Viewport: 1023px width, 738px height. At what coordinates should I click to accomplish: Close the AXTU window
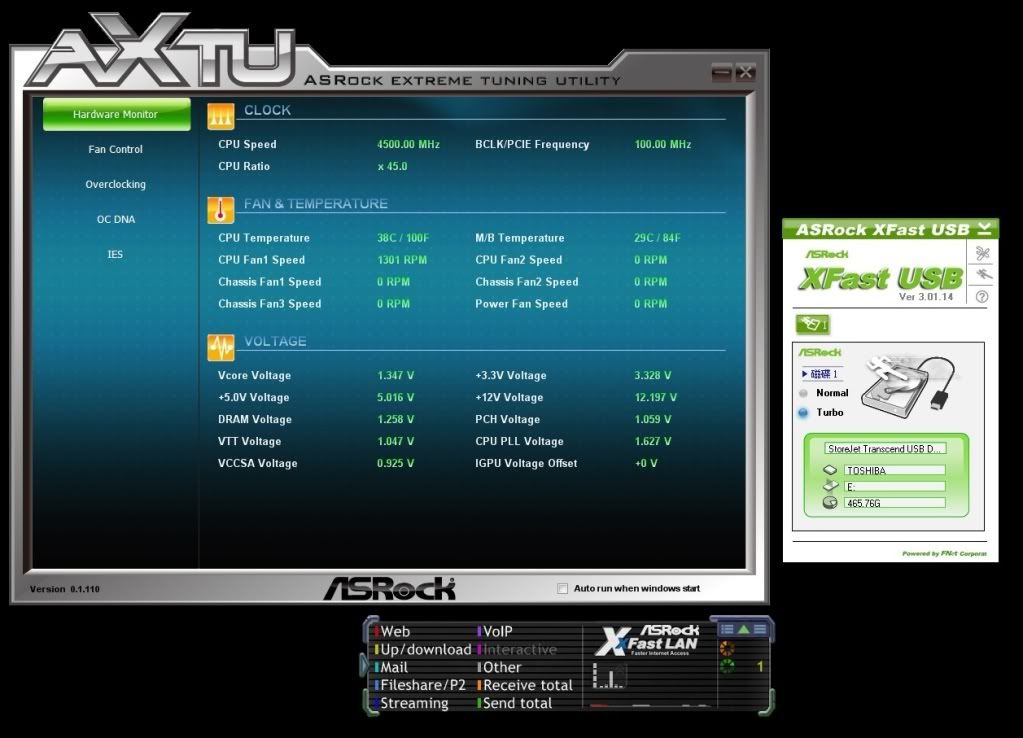(745, 72)
